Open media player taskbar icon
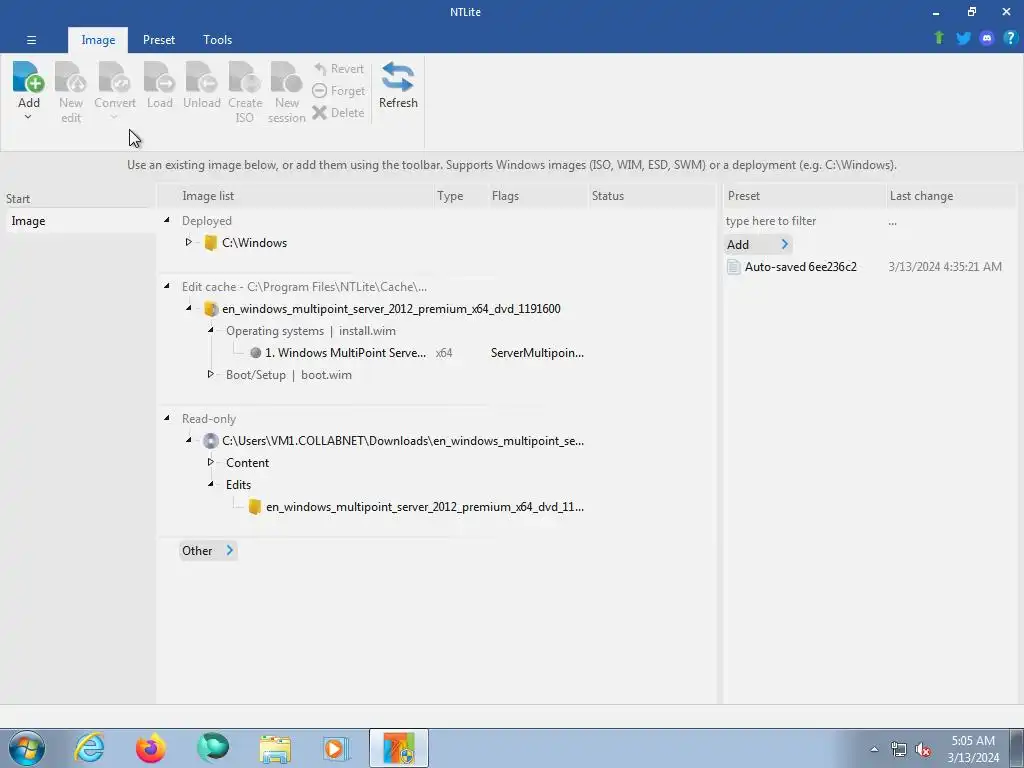Viewport: 1024px width, 768px height. [336, 748]
